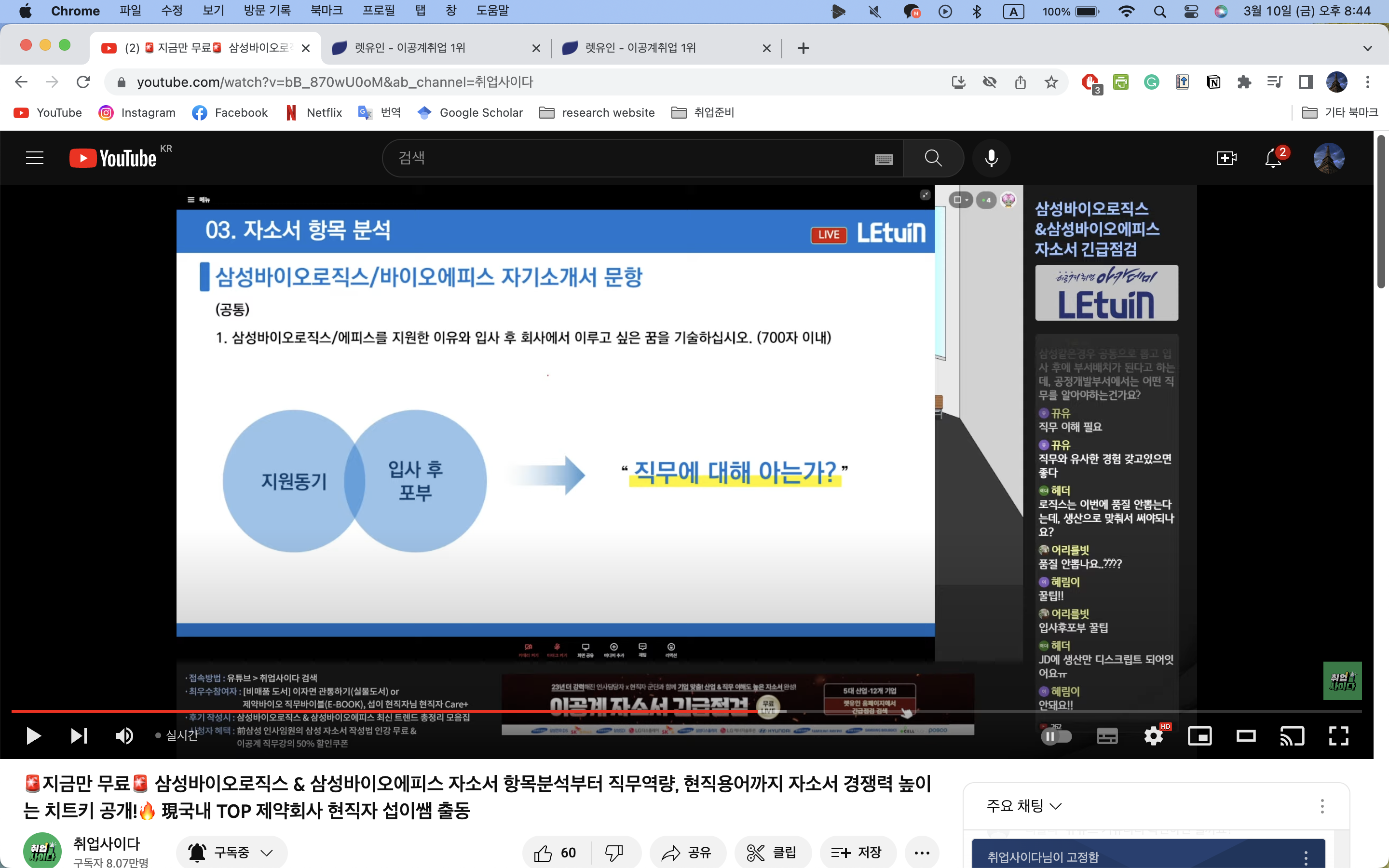Bookmark this page with star icon
The width and height of the screenshot is (1389, 868).
[x=1051, y=82]
